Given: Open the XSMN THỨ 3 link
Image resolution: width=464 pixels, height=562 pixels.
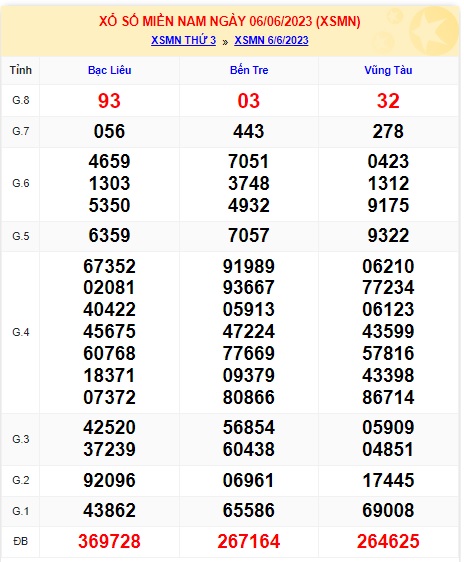Looking at the screenshot, I should tap(183, 40).
